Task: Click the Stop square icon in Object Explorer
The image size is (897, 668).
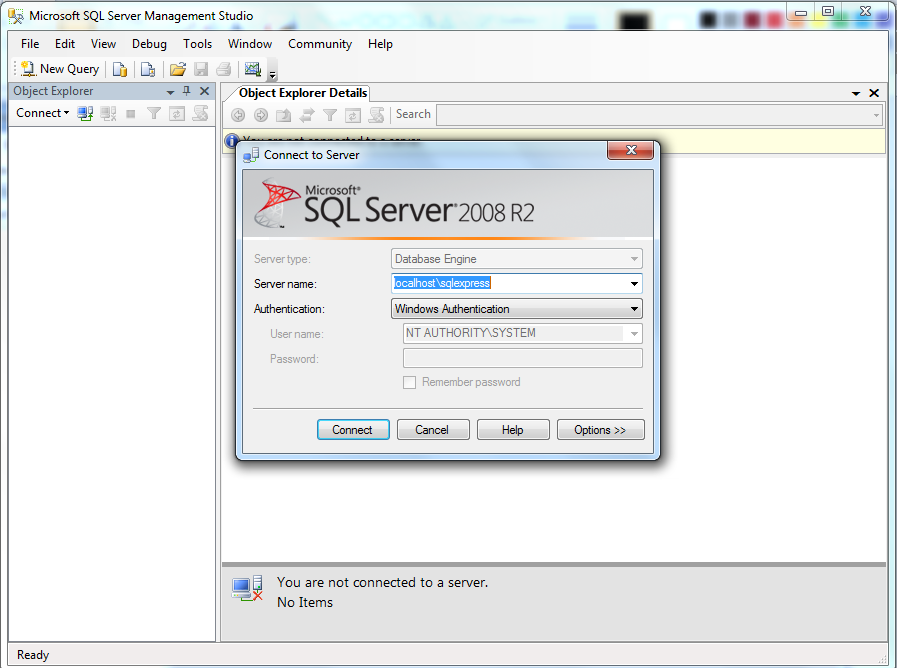Action: [131, 114]
